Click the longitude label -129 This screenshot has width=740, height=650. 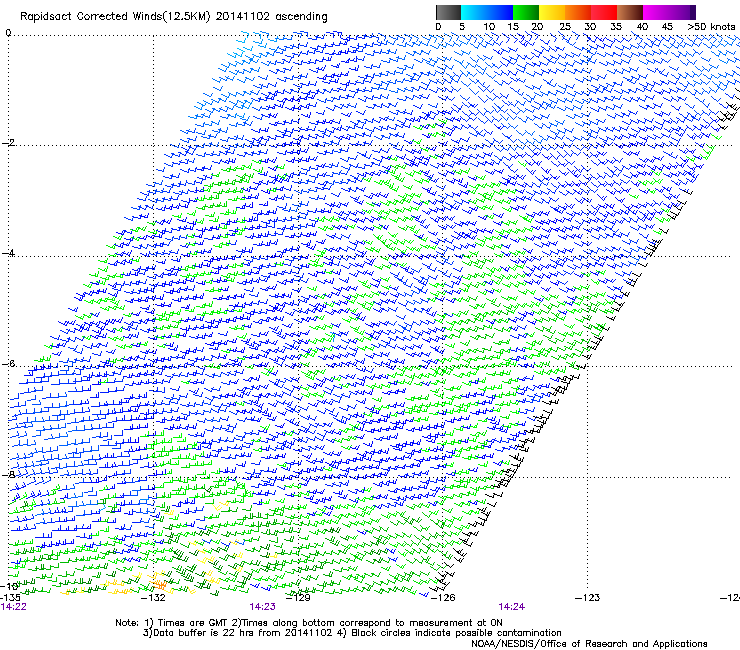(x=298, y=598)
